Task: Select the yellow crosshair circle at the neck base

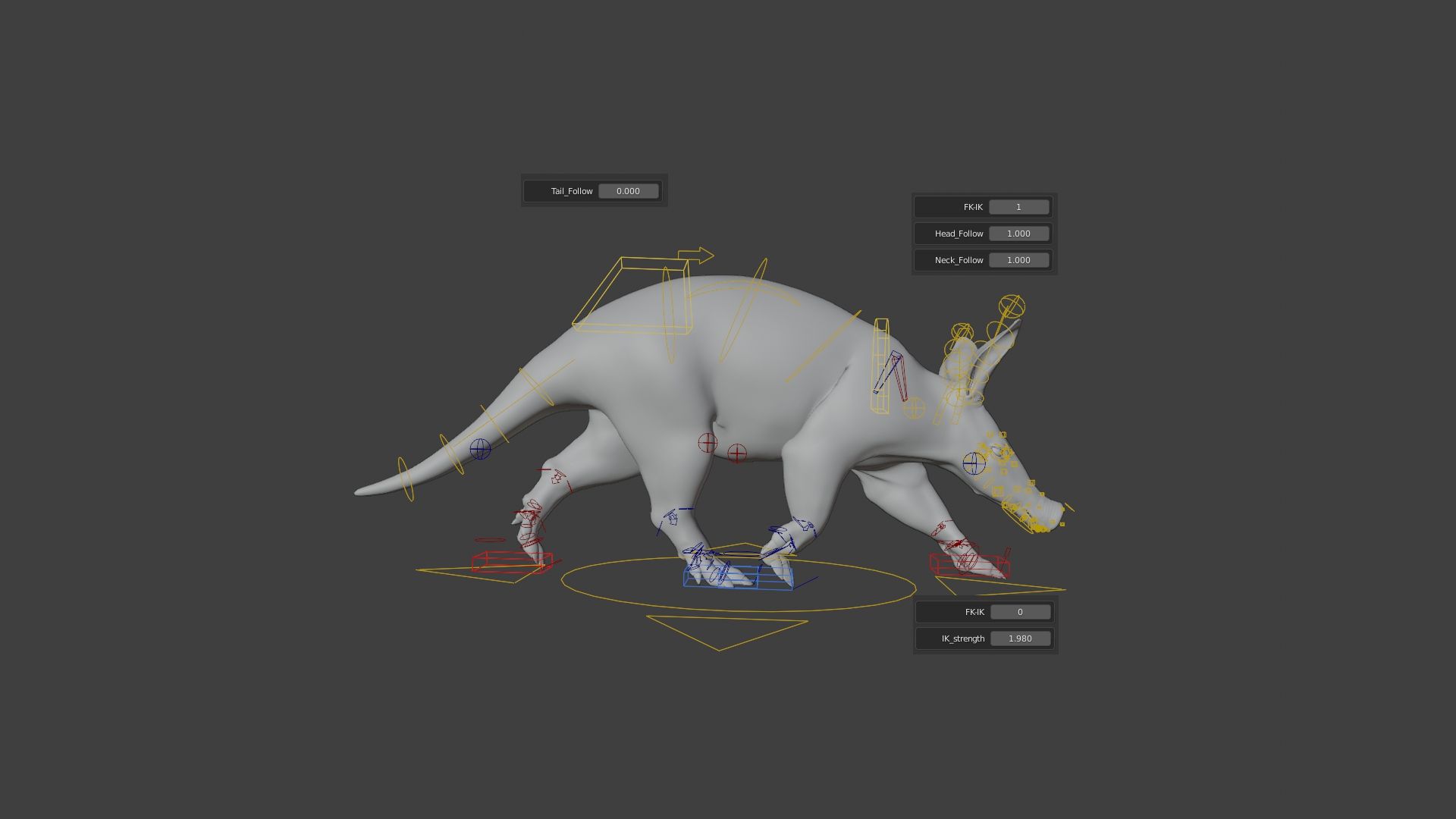Action: coord(915,408)
